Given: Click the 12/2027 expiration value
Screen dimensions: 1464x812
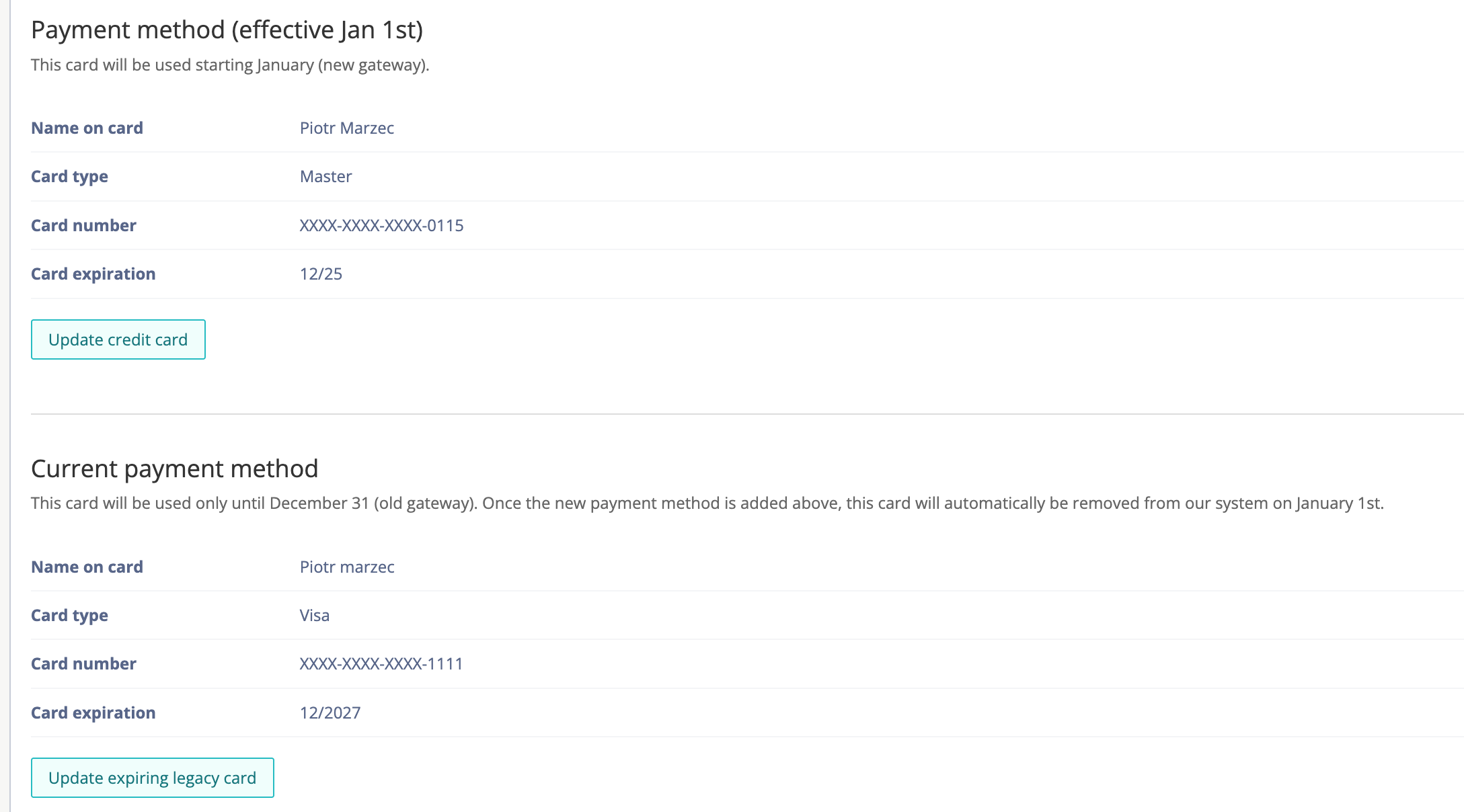Looking at the screenshot, I should tap(330, 713).
